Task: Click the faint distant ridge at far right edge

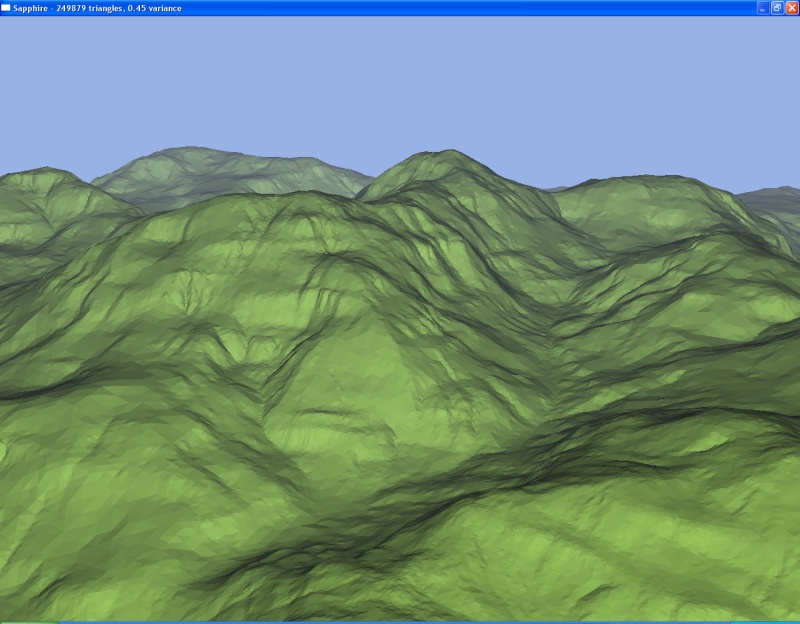Action: 775,198
